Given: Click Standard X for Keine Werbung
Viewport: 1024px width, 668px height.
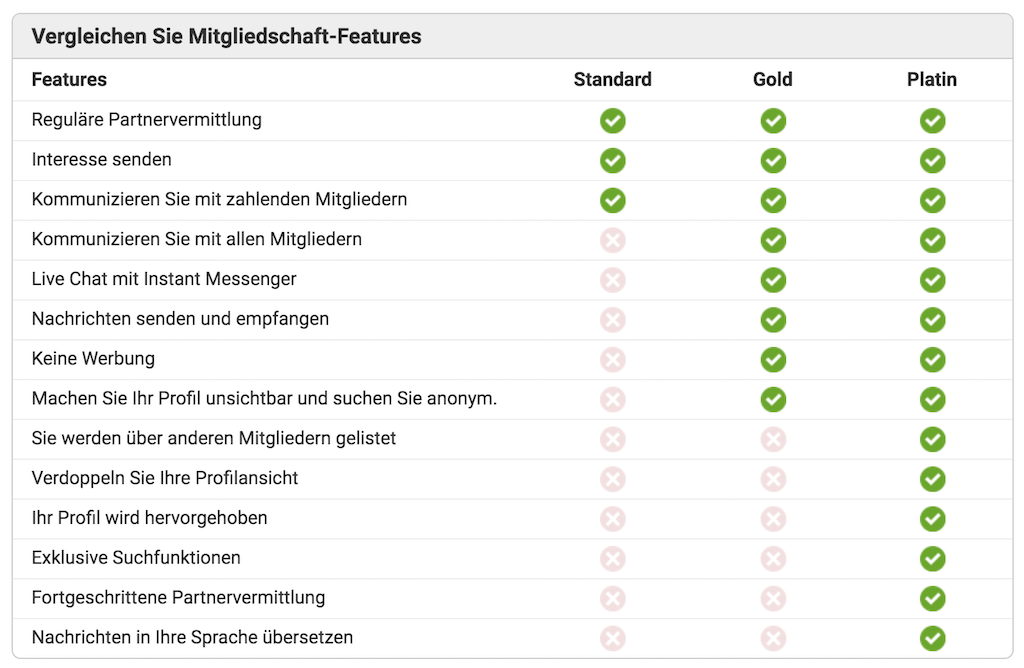Looking at the screenshot, I should pos(613,360).
